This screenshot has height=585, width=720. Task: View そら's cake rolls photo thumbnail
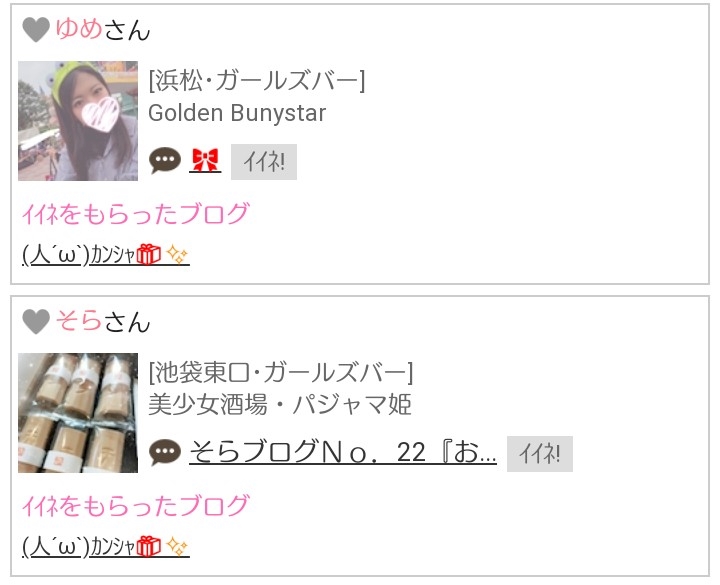(x=78, y=413)
